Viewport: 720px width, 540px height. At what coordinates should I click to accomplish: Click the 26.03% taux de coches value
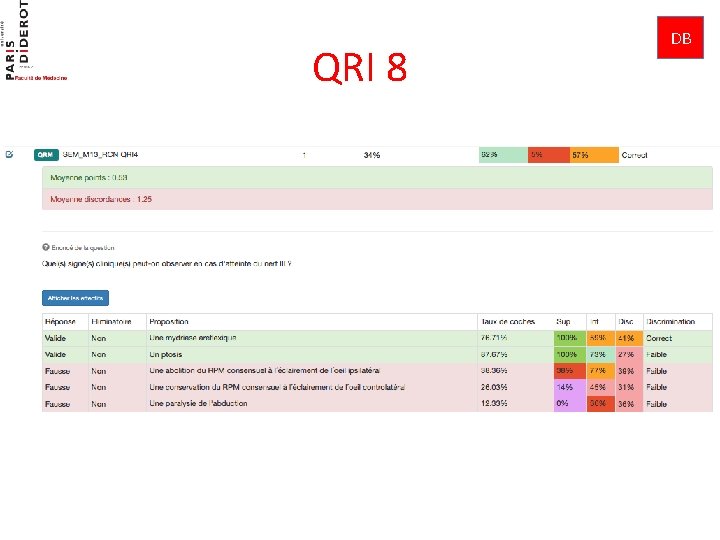pos(494,387)
